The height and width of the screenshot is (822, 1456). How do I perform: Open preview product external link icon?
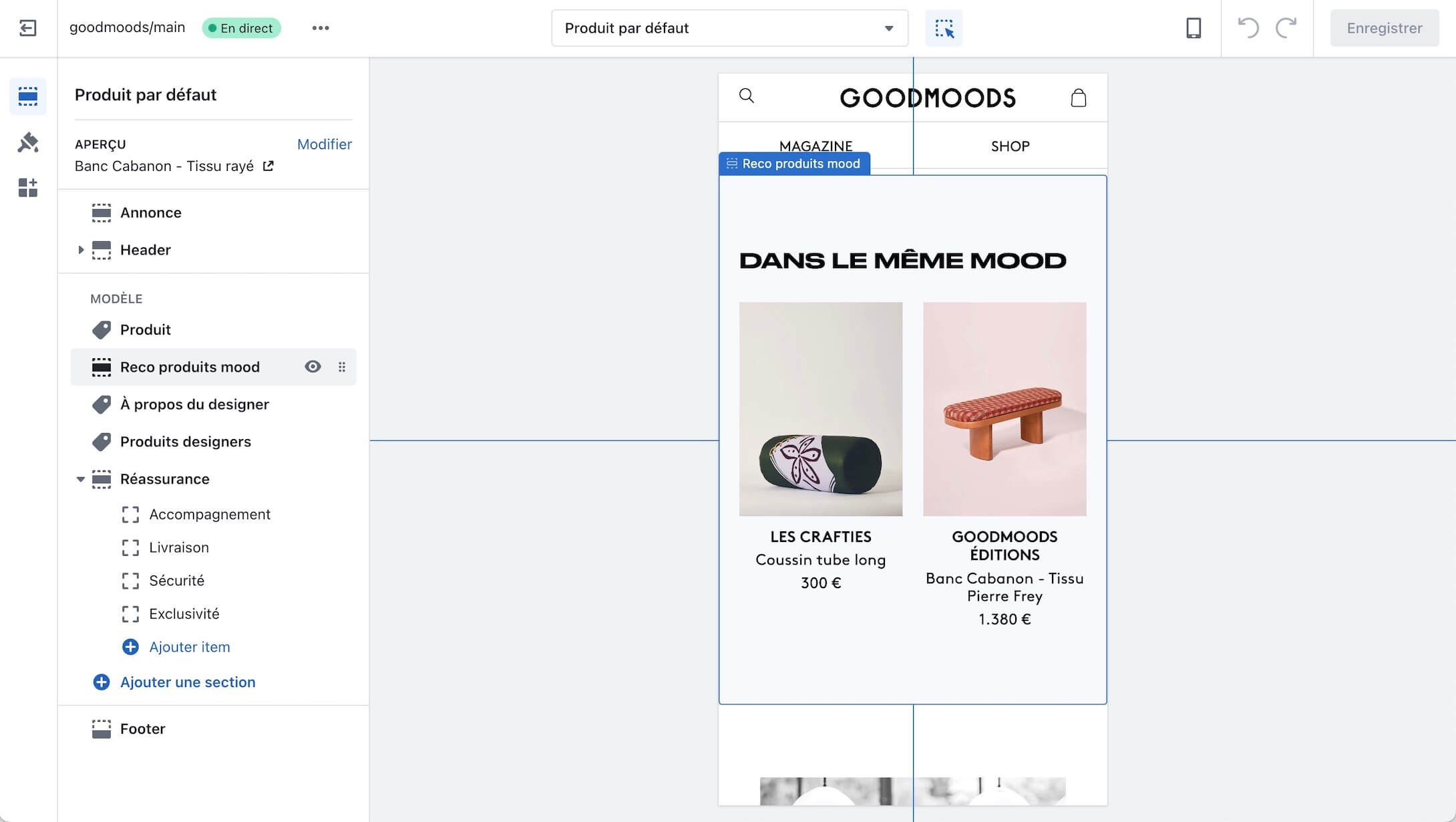(x=268, y=166)
